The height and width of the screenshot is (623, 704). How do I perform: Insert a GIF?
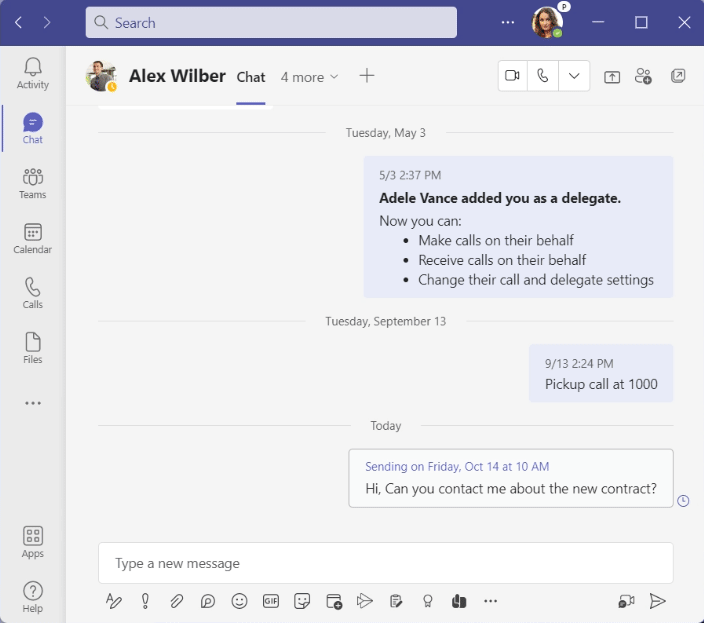[x=271, y=601]
